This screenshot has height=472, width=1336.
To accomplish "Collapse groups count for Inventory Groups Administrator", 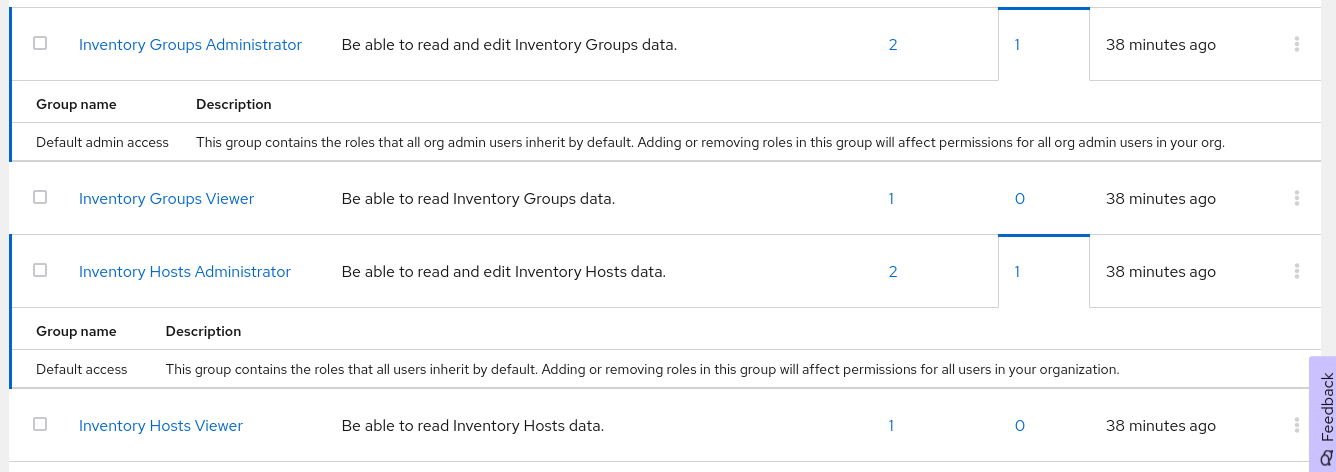I will click(1017, 45).
